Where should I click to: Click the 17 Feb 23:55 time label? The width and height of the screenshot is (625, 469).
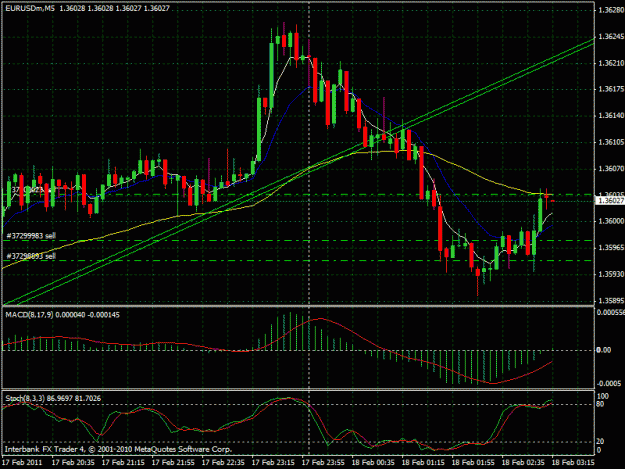point(323,463)
